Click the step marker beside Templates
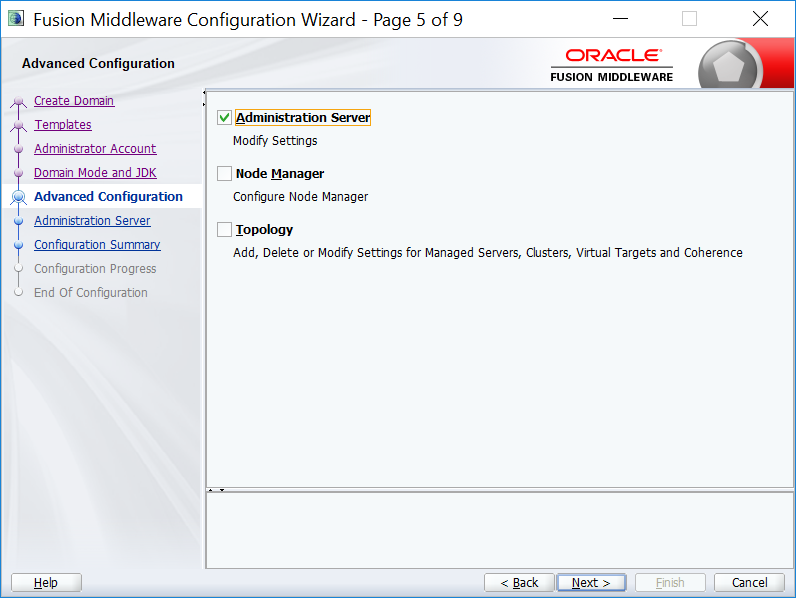The height and width of the screenshot is (598, 796). pyautogui.click(x=18, y=125)
